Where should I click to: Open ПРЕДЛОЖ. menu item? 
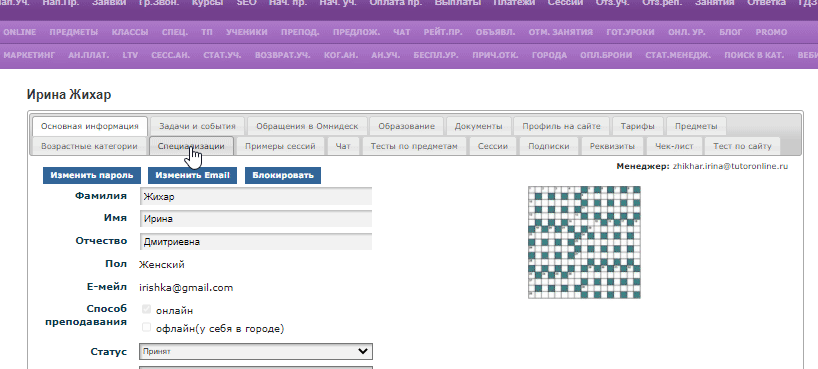click(356, 32)
